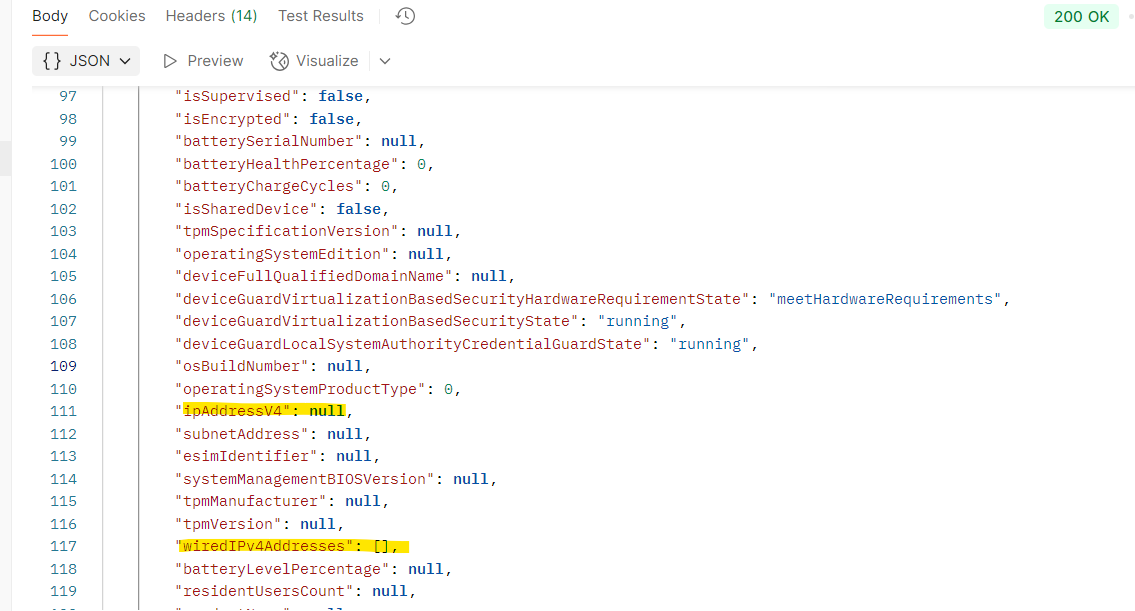1135x611 pixels.
Task: Click the "osBuildNumber" key
Action: point(242,366)
